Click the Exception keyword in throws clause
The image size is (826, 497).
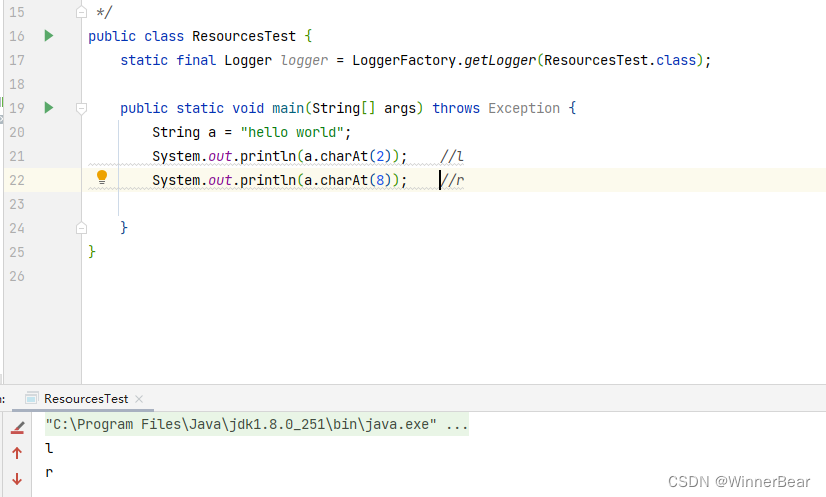(524, 108)
